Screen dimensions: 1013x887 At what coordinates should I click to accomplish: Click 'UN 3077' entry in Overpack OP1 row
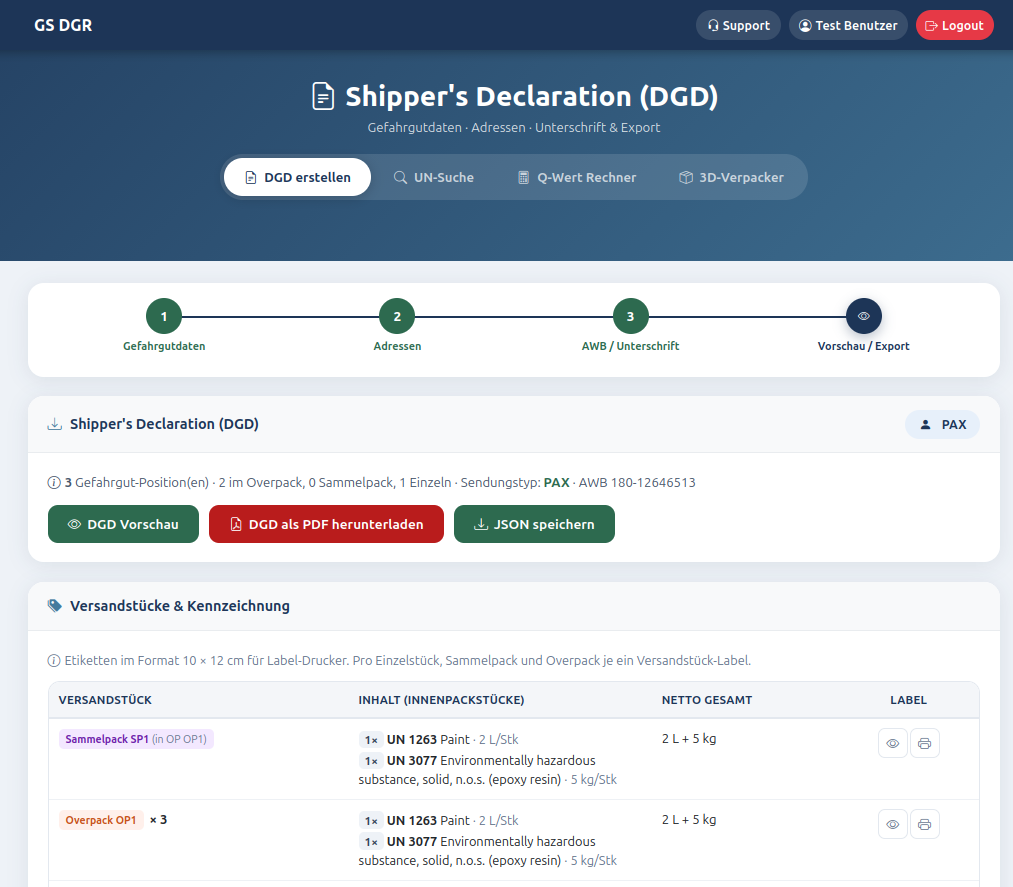(412, 841)
